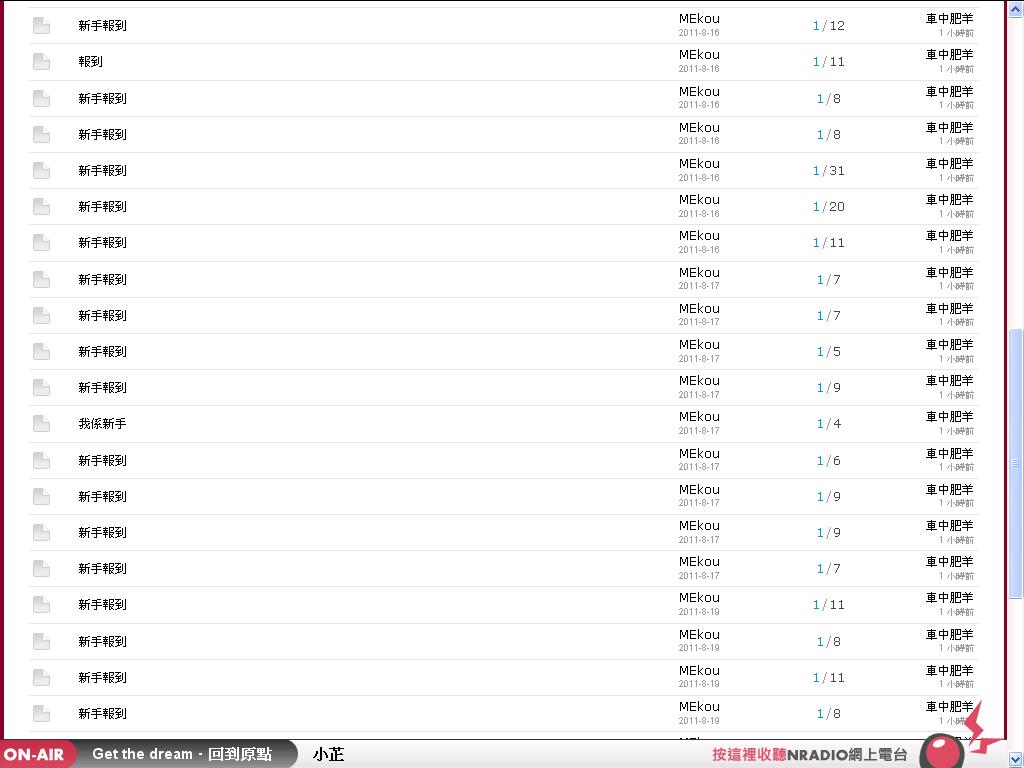
Task: Click last poster 車中肥羊 on 5-reply row
Action: pos(950,345)
